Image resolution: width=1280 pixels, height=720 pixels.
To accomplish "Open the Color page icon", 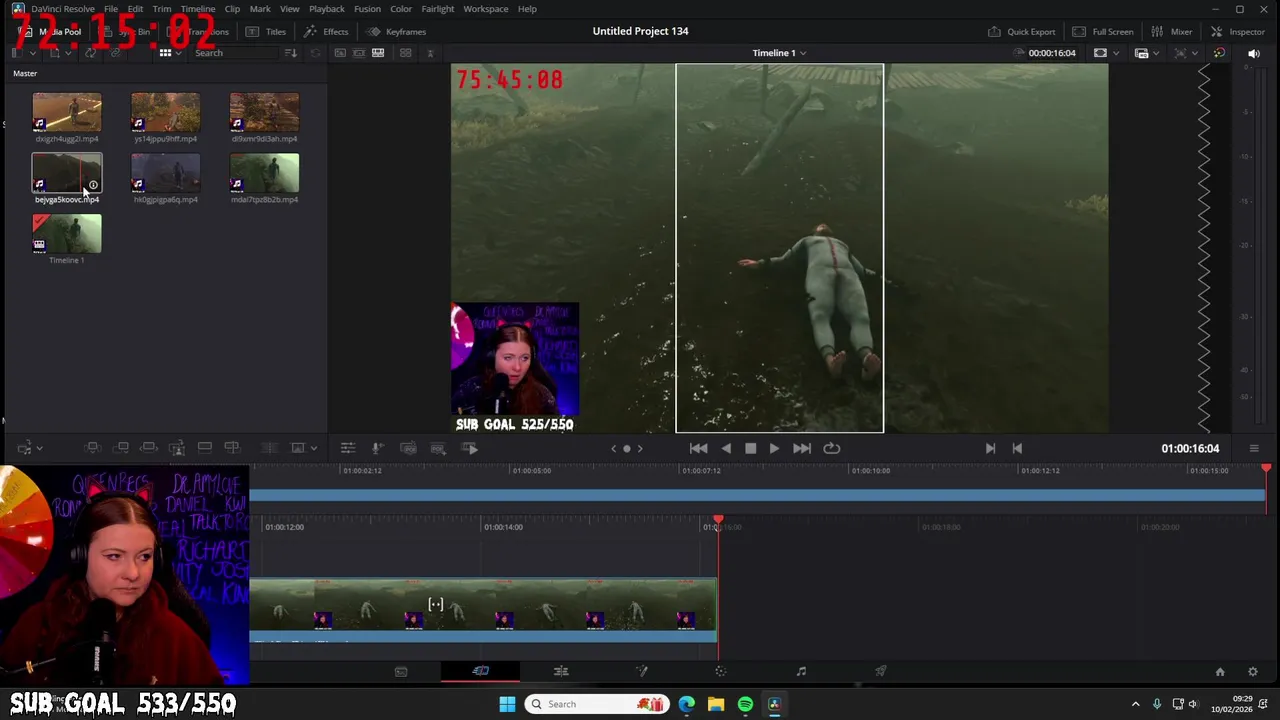I will click(x=721, y=671).
